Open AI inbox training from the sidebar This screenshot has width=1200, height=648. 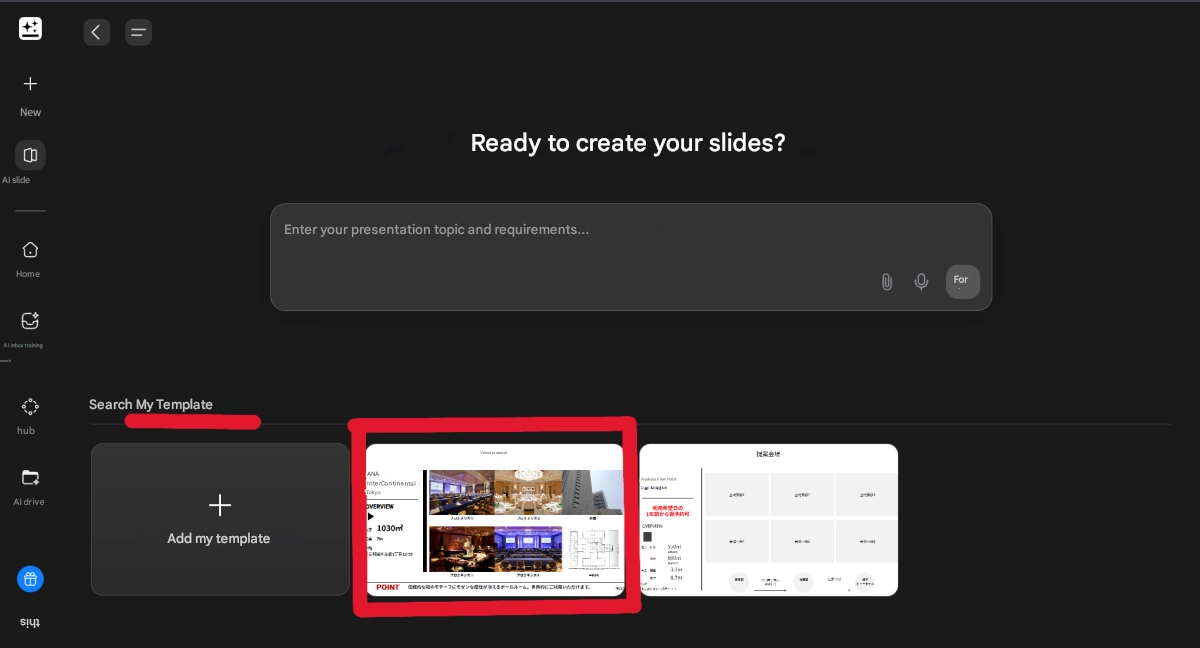pos(30,321)
